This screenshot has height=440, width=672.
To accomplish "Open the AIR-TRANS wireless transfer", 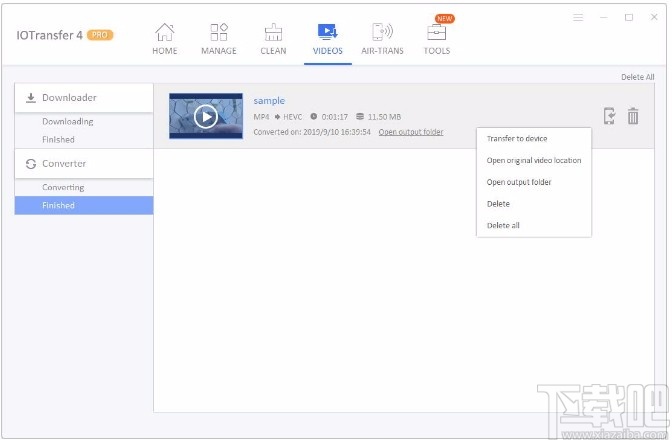I will (382, 39).
